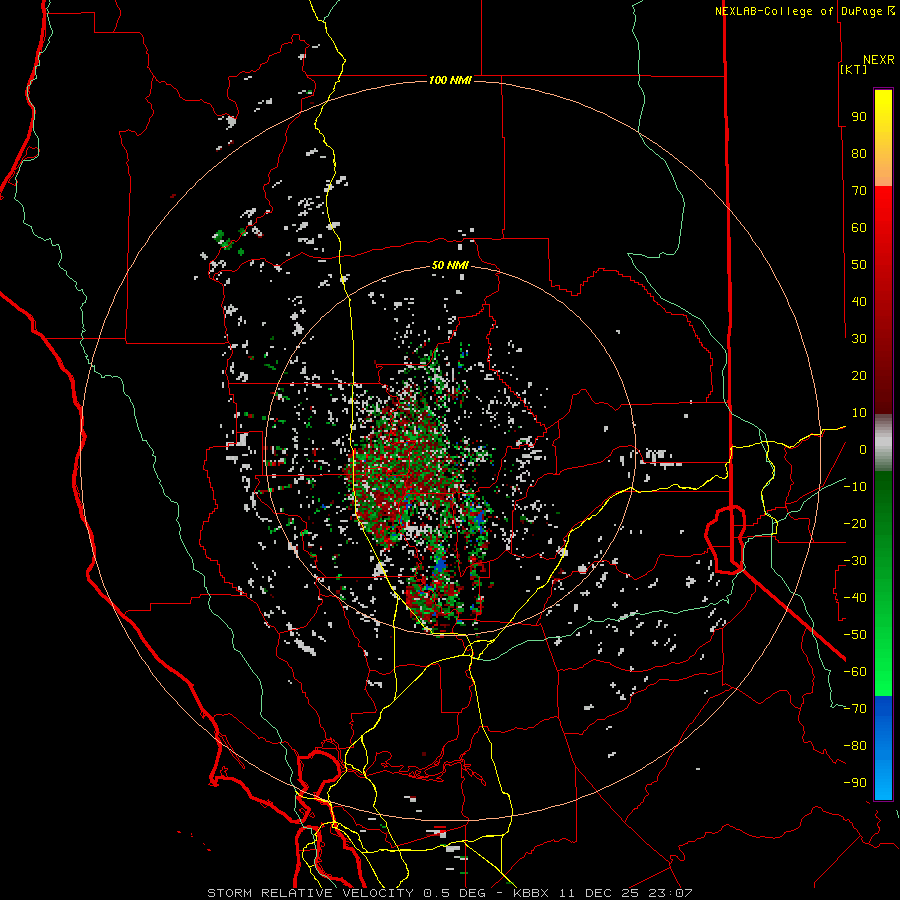This screenshot has height=900, width=900.
Task: Click the -80 kt value on velocity scale
Action: [855, 746]
